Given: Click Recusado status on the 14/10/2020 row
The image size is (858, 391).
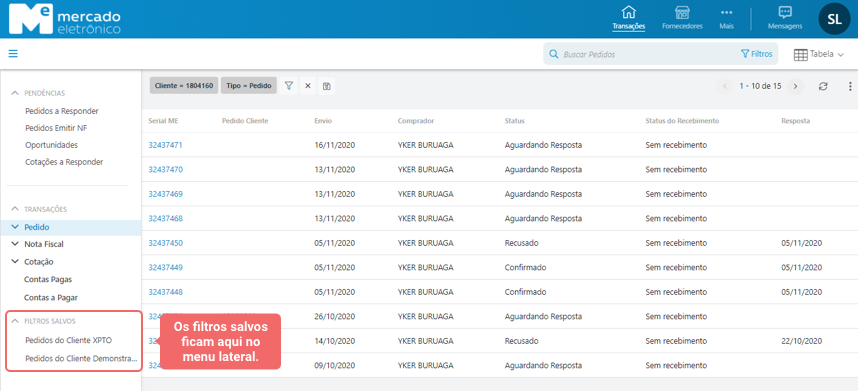Looking at the screenshot, I should pos(521,341).
